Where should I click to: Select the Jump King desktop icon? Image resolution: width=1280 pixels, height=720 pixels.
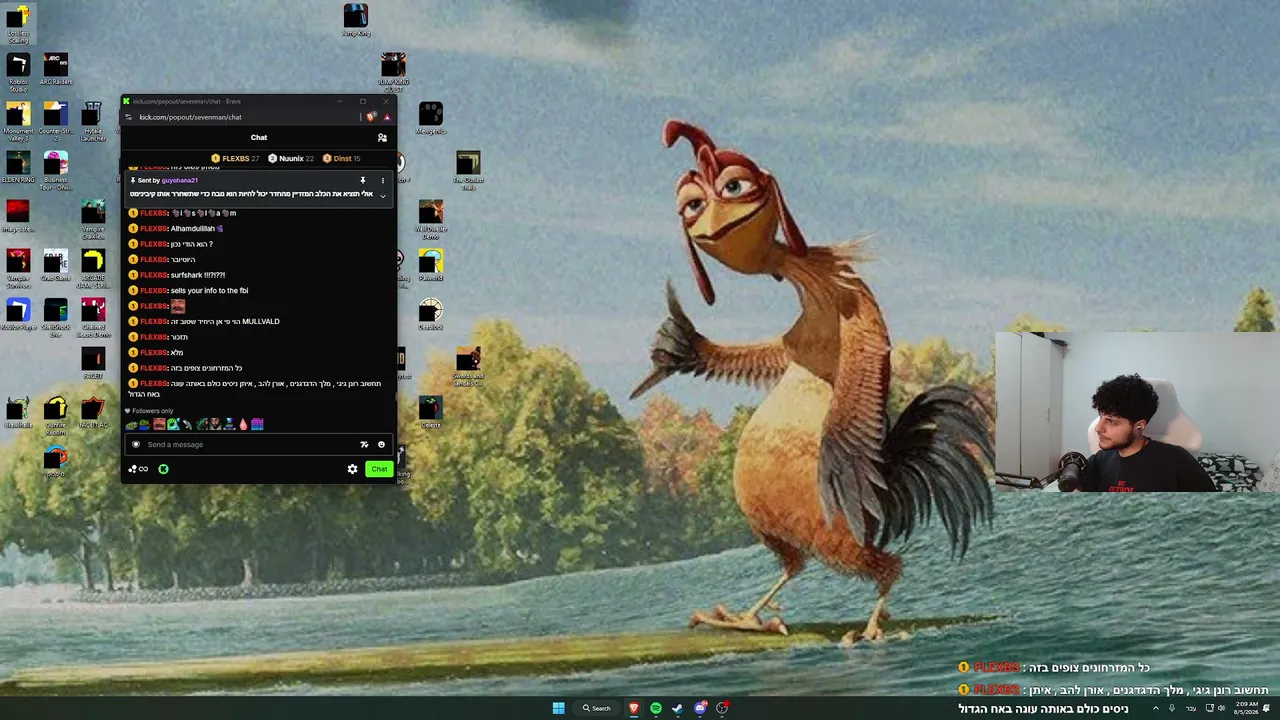(356, 20)
